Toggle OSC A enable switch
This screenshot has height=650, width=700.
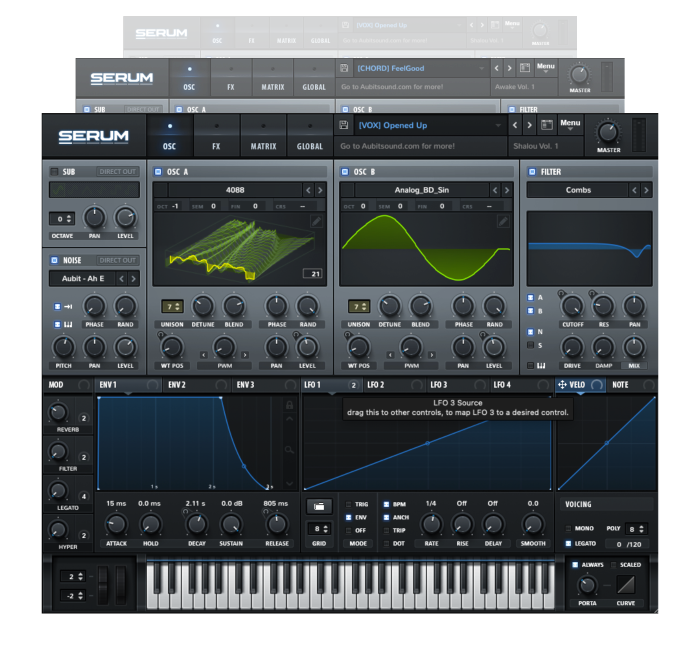point(158,172)
